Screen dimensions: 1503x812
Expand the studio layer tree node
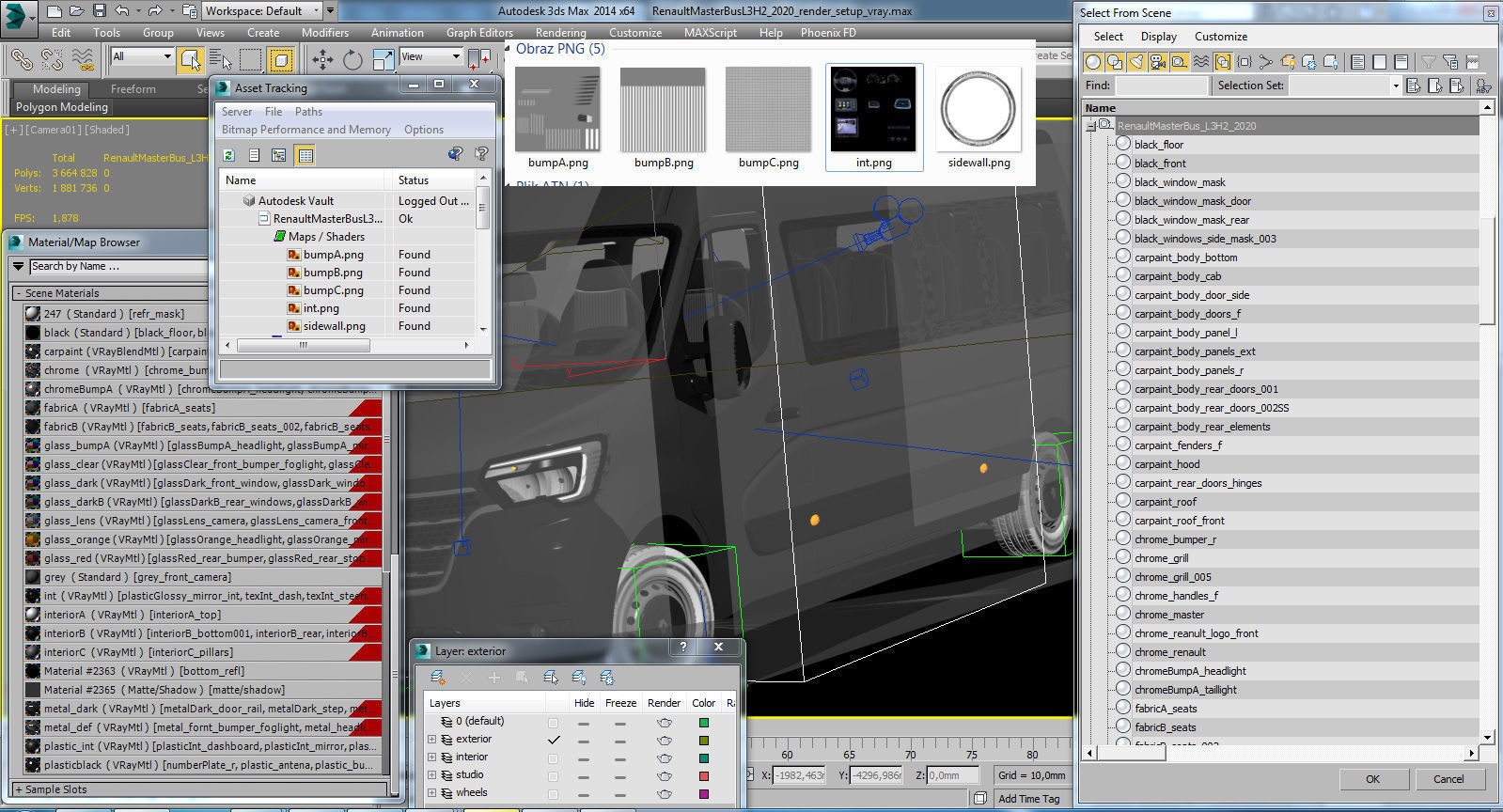[x=432, y=775]
